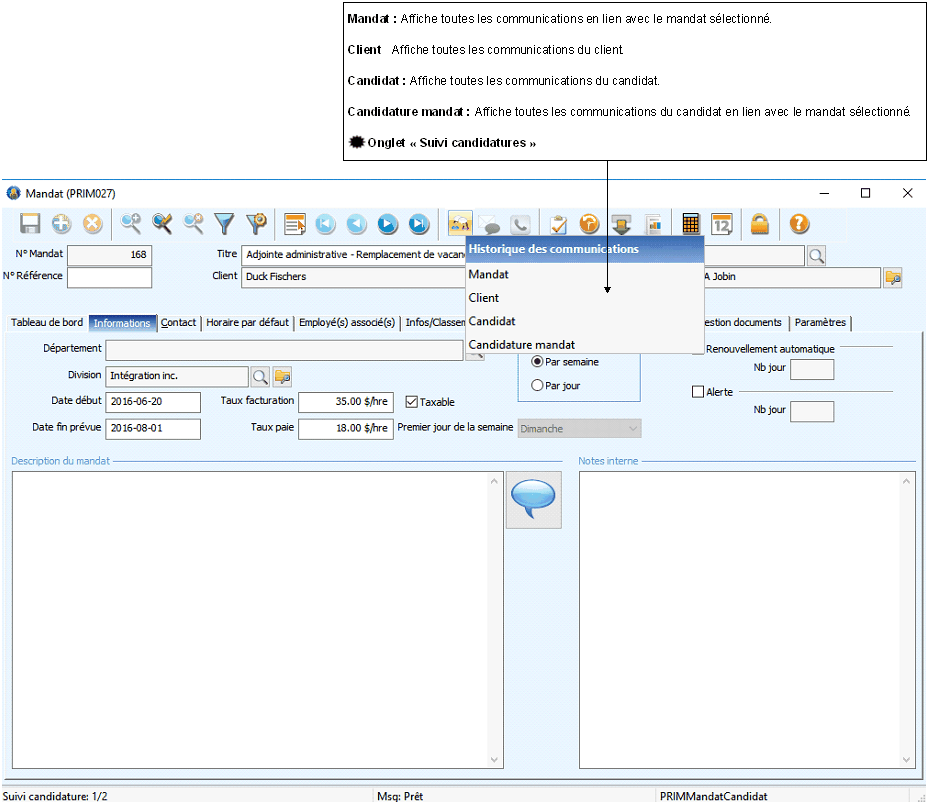Switch to the Contact tab
This screenshot has height=804, width=929.
click(179, 323)
